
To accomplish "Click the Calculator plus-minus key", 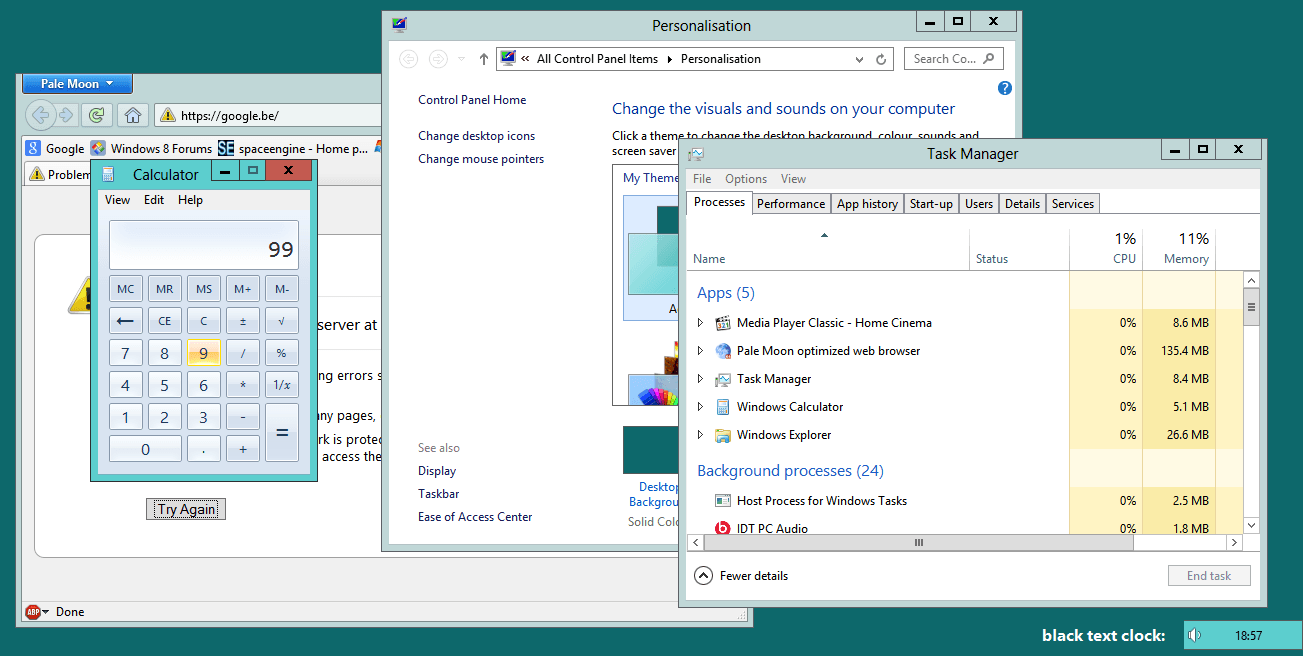I will coord(243,321).
